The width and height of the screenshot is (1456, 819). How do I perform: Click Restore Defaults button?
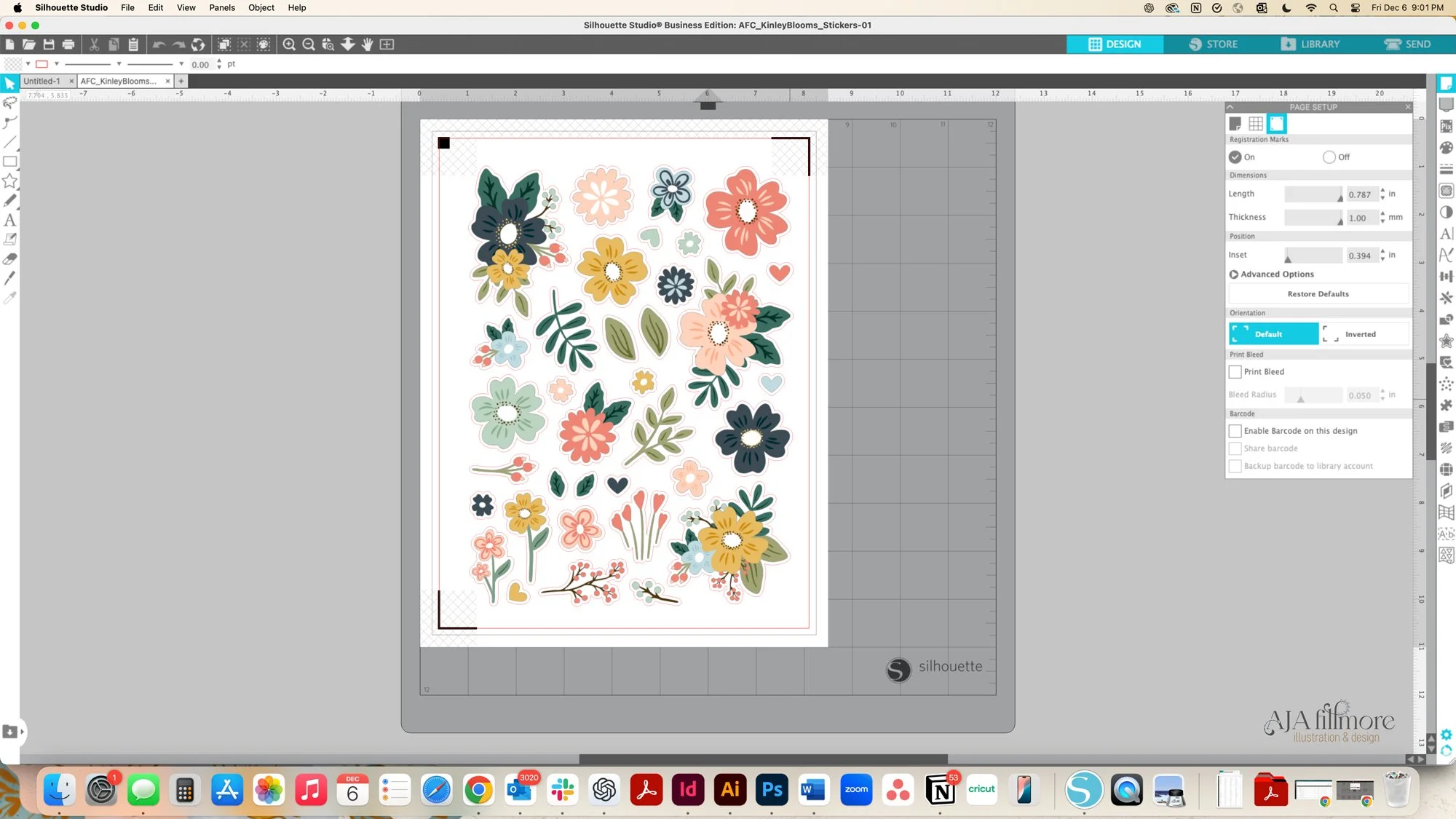(x=1318, y=294)
